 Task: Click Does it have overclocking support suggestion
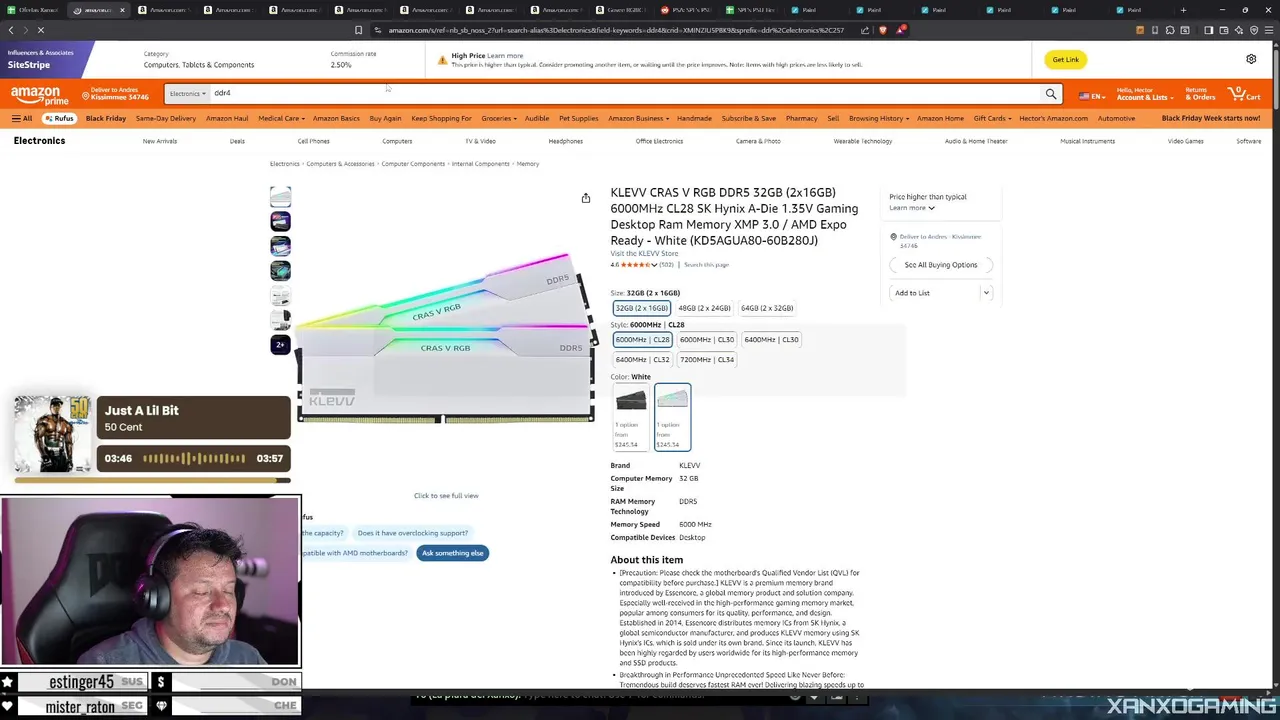tap(413, 533)
